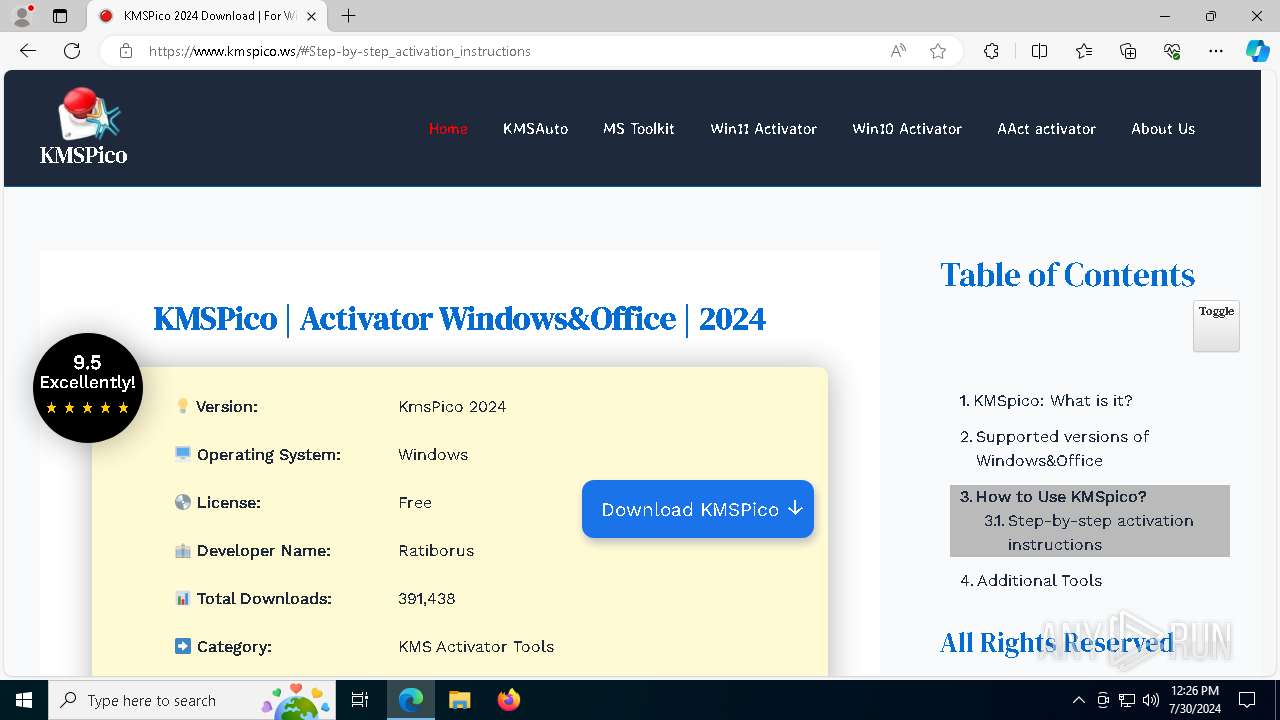Go back to the previous page

pos(28,51)
